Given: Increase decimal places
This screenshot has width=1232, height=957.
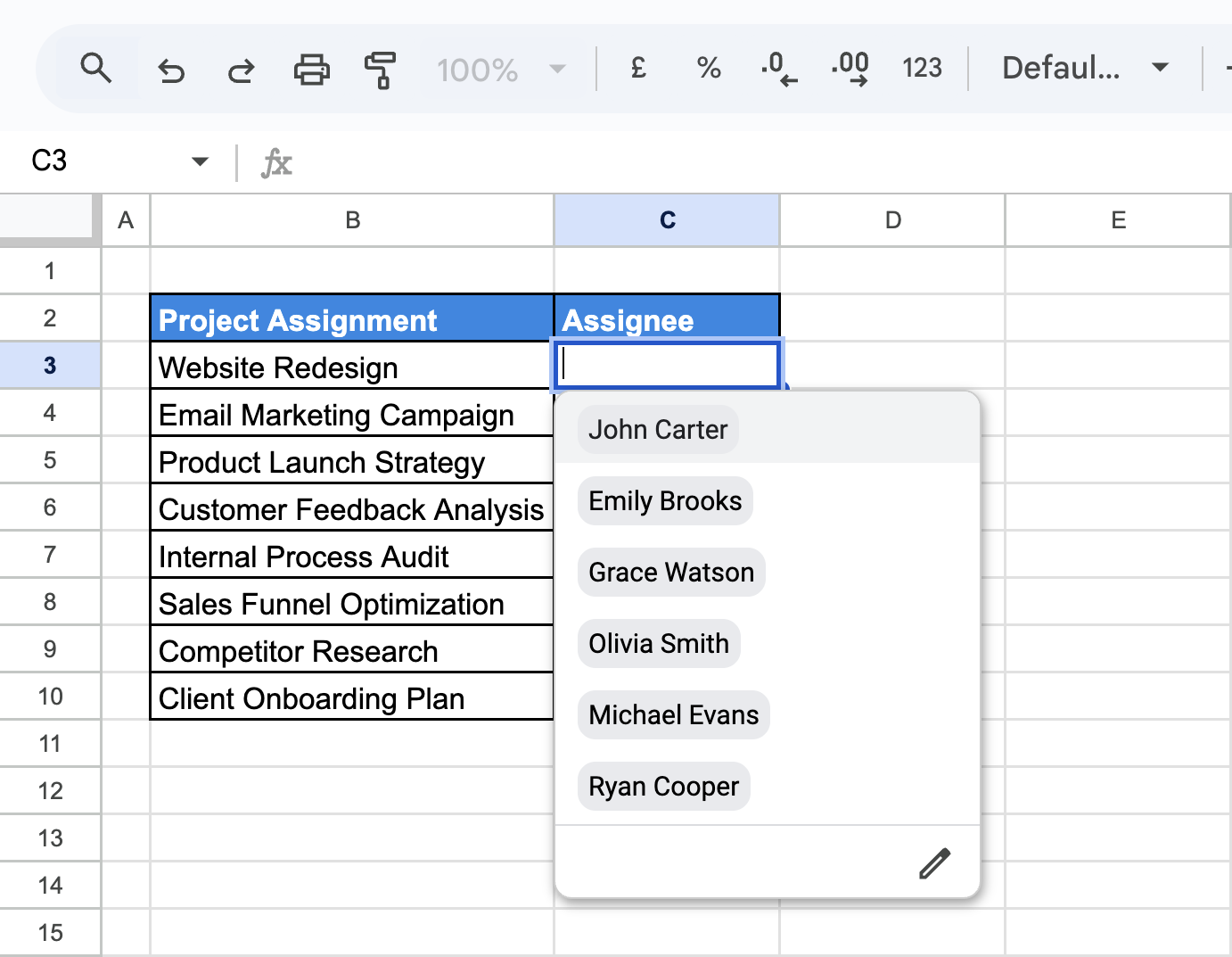Looking at the screenshot, I should coord(850,69).
